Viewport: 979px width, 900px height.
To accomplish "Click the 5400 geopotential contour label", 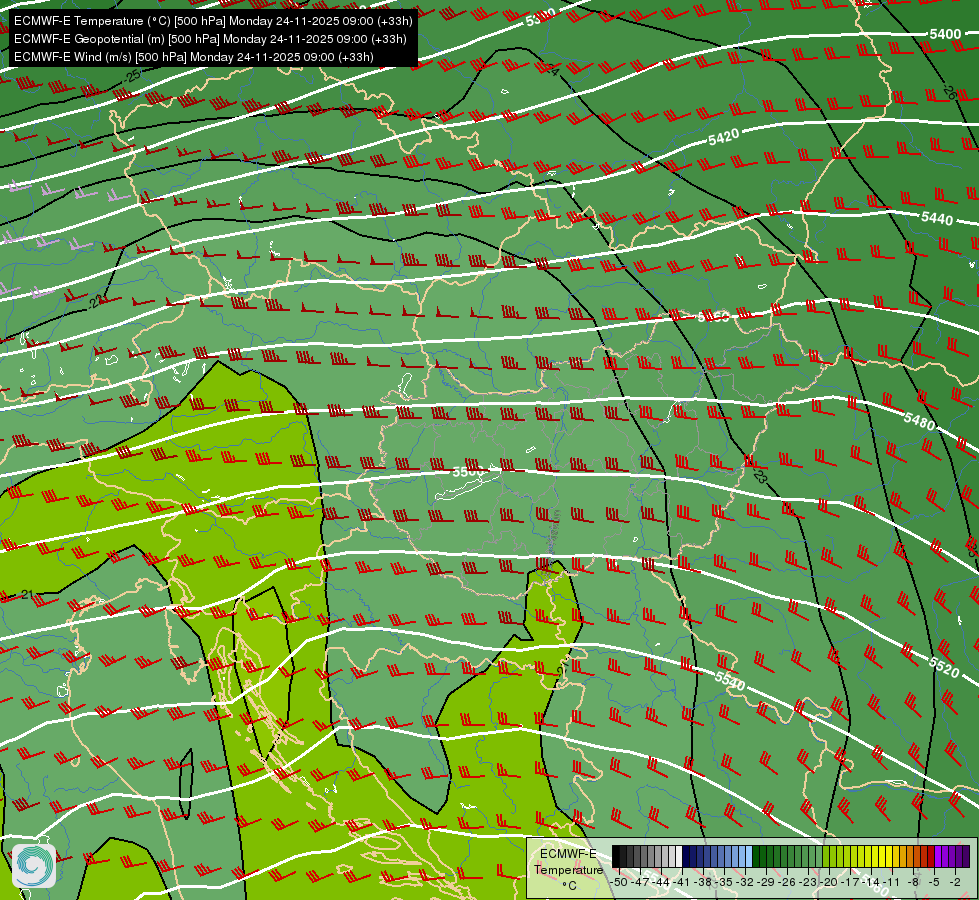I will (x=945, y=34).
